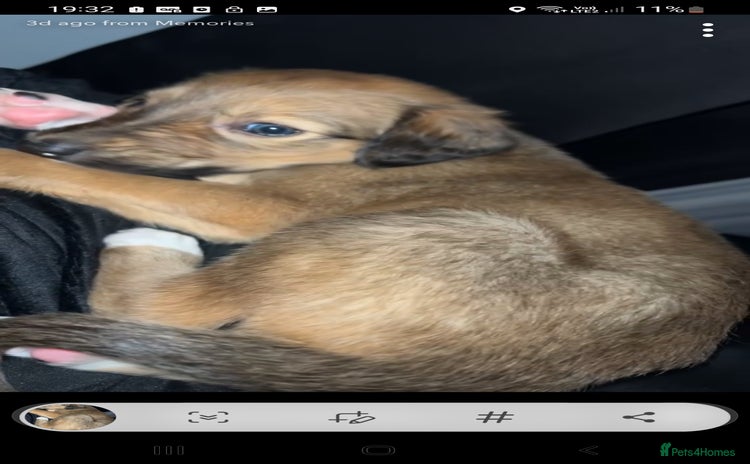Viewport: 750px width, 464px height.
Task: Tap the location pin status icon
Action: coord(516,9)
